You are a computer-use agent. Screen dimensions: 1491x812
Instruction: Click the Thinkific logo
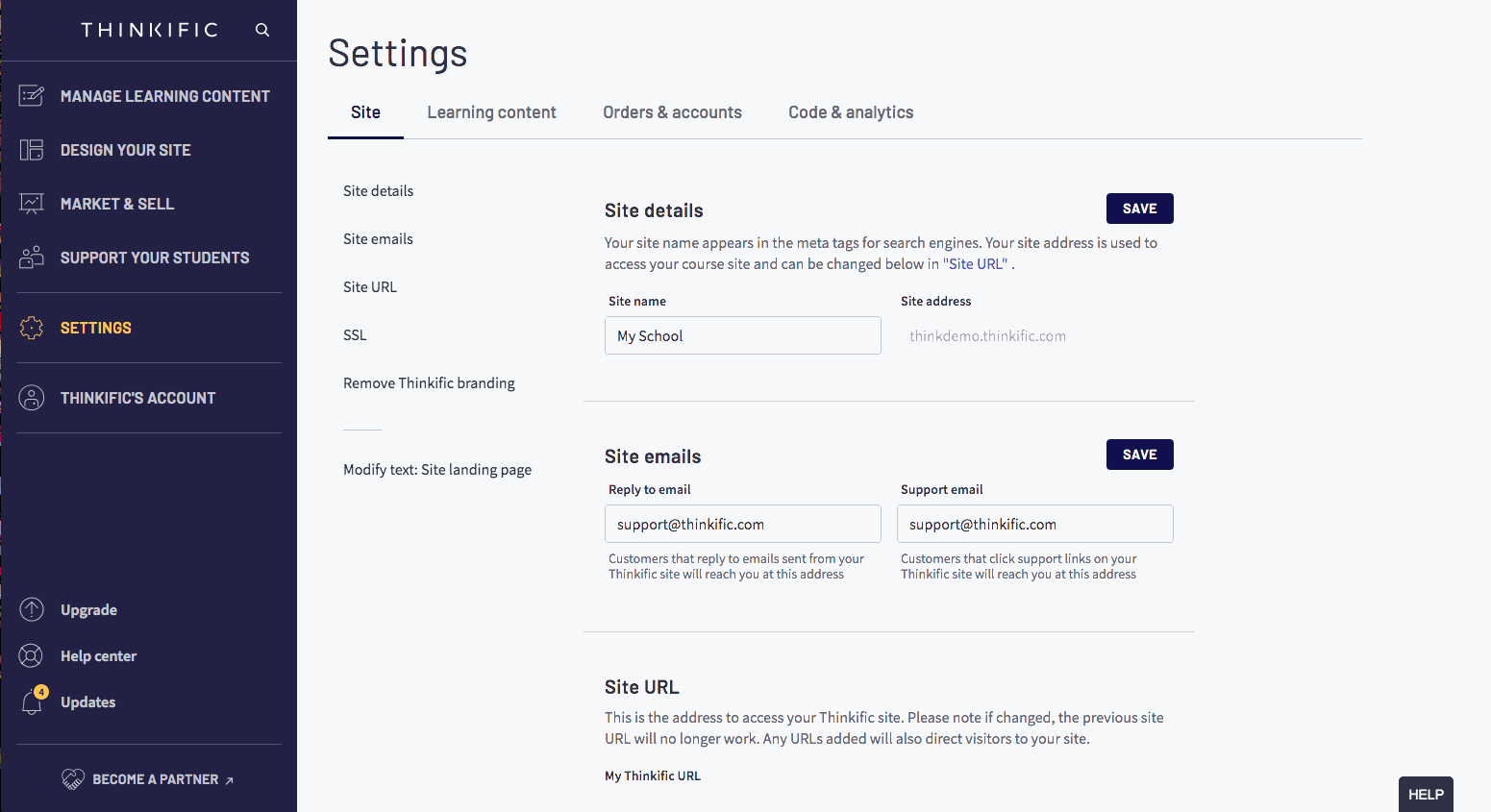pyautogui.click(x=149, y=30)
